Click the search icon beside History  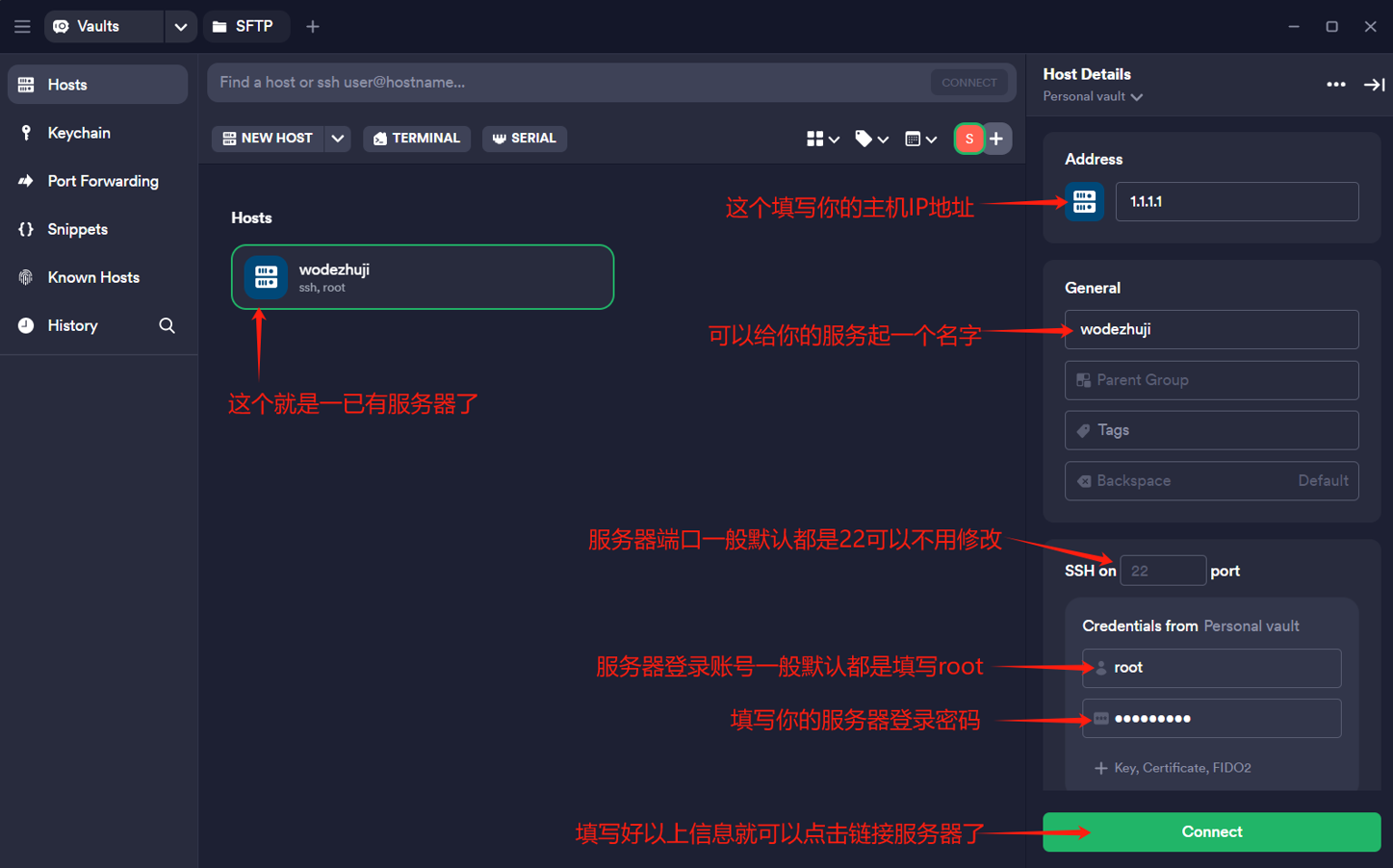click(x=167, y=325)
